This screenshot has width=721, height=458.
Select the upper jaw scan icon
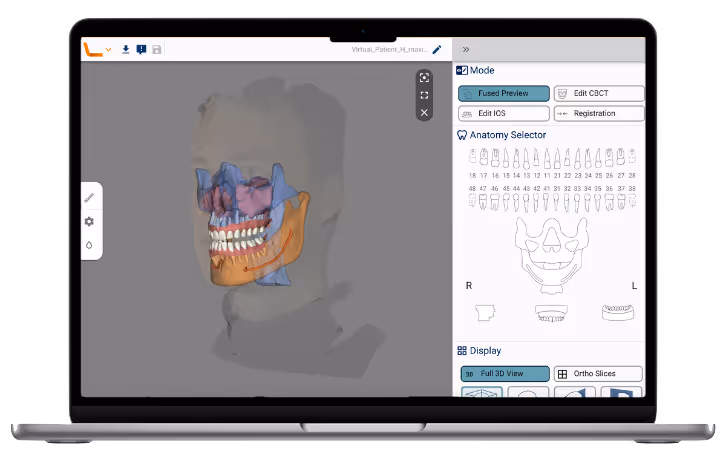click(x=551, y=313)
